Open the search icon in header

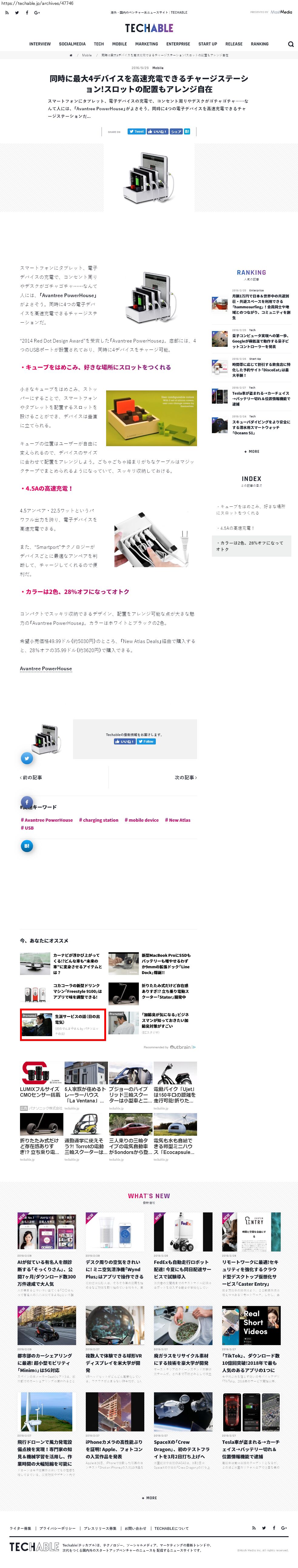pyautogui.click(x=291, y=44)
